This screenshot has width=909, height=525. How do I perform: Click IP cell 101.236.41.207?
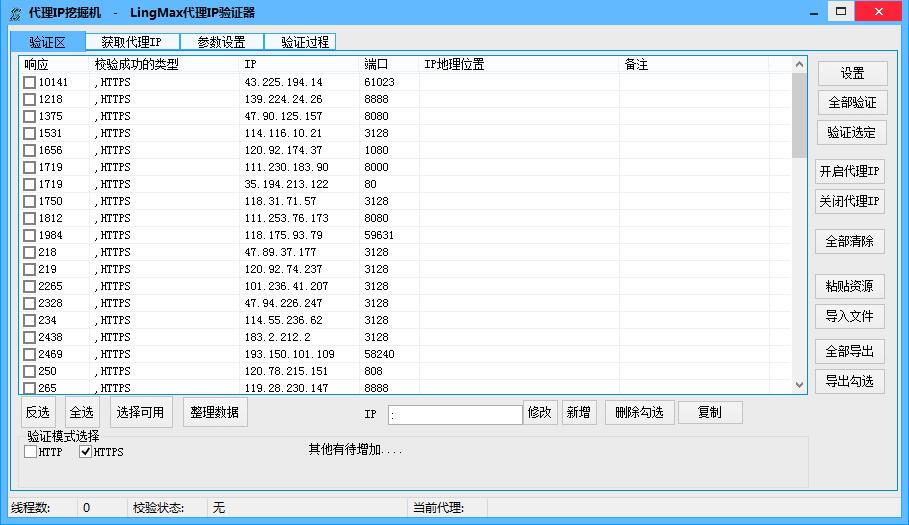286,286
